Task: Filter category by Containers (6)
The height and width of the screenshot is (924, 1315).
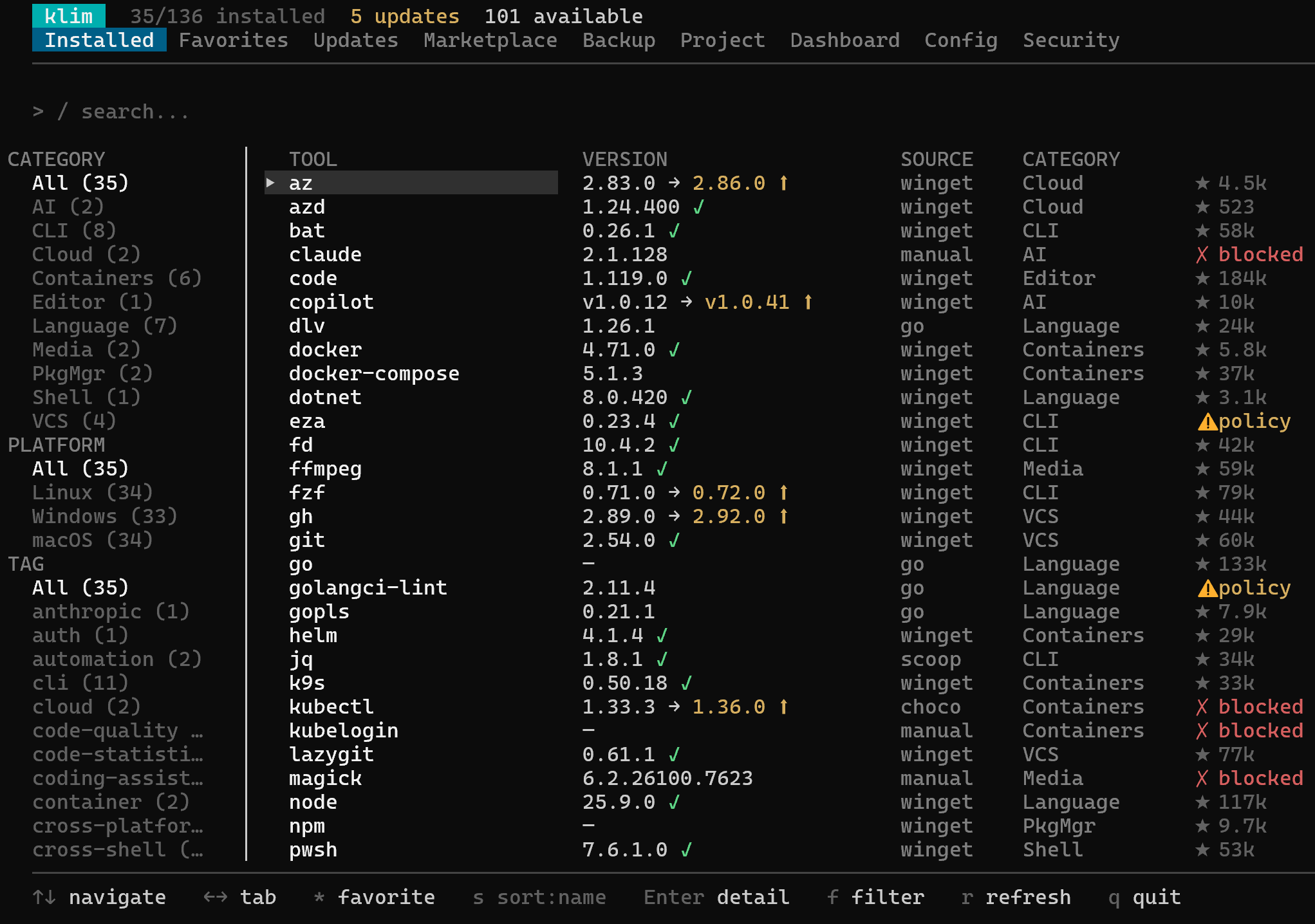Action: [x=117, y=279]
